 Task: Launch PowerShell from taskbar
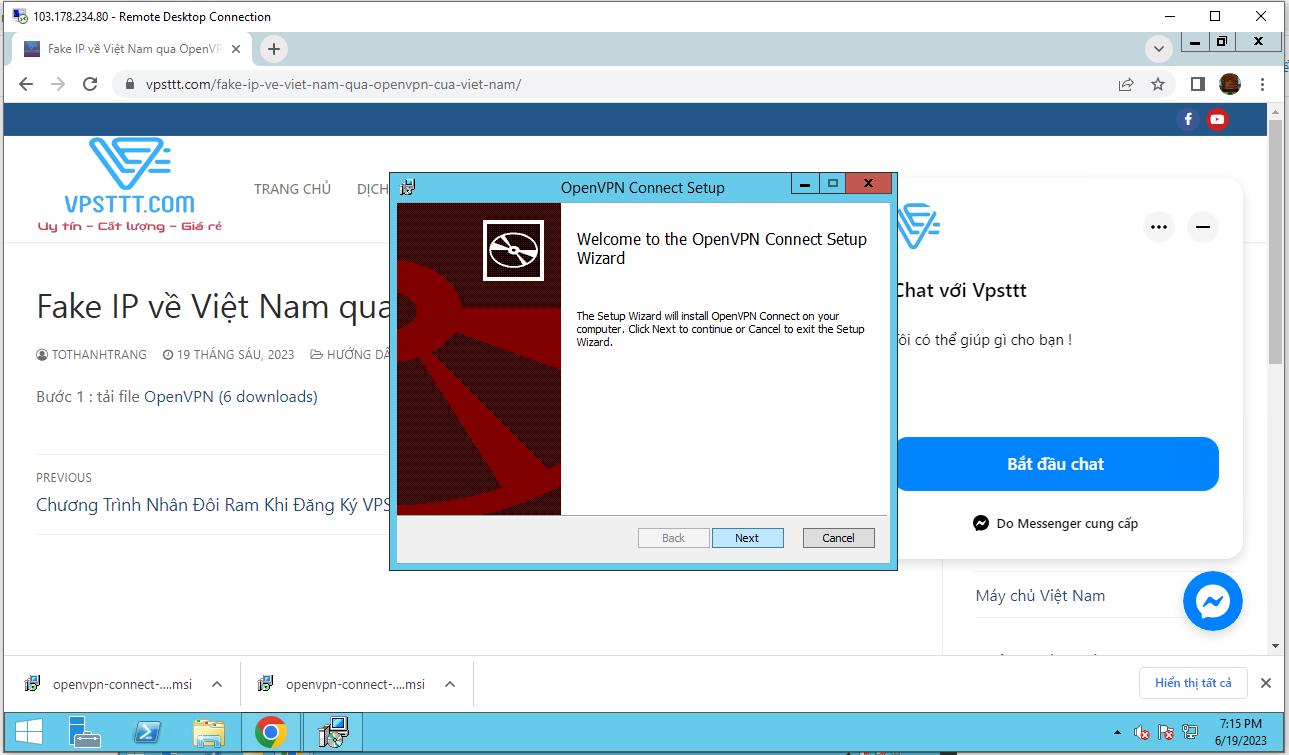click(x=148, y=733)
